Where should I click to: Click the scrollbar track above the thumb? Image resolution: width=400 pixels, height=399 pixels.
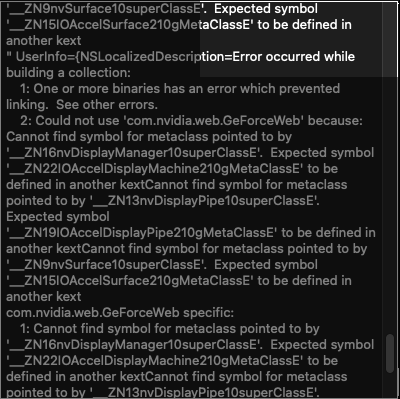390,167
